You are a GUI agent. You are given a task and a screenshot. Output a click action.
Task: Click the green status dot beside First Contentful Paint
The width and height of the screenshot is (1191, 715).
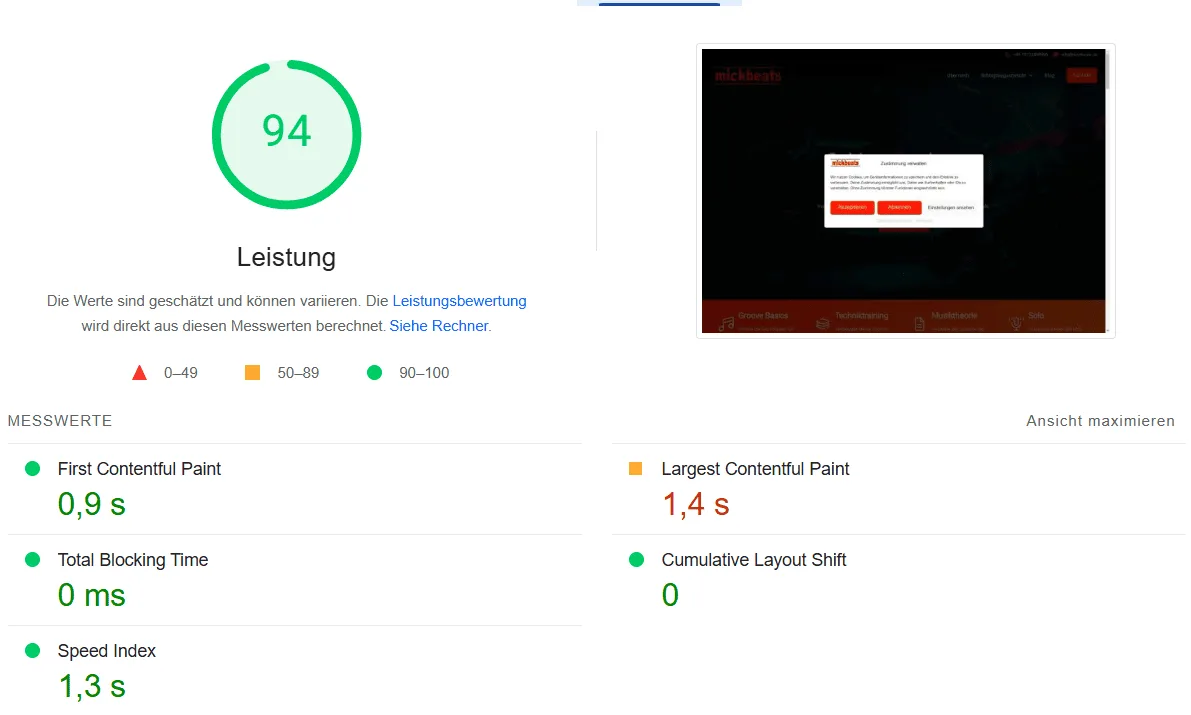click(x=33, y=469)
